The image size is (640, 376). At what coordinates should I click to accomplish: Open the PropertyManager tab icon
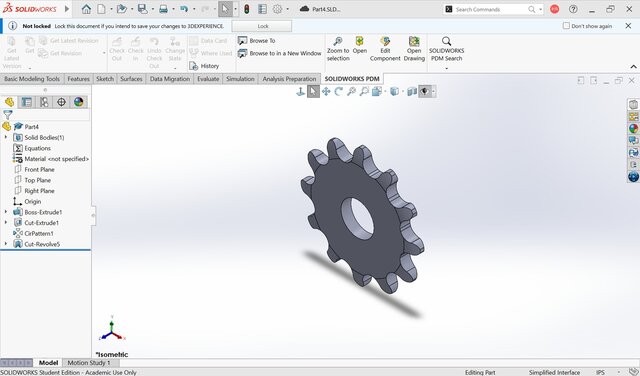tap(27, 102)
